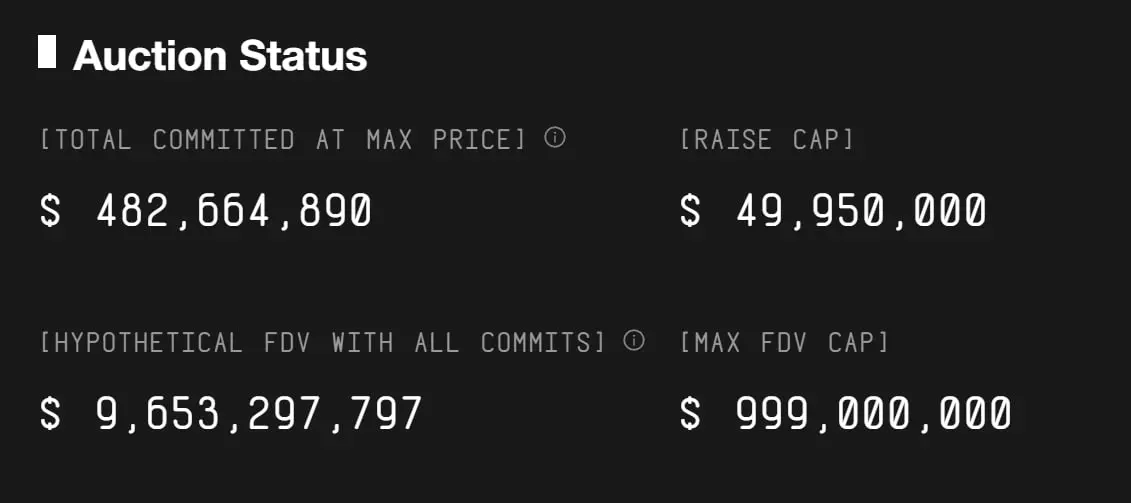1131x503 pixels.
Task: Click the dollar sign before 999,000,000
Action: [690, 413]
